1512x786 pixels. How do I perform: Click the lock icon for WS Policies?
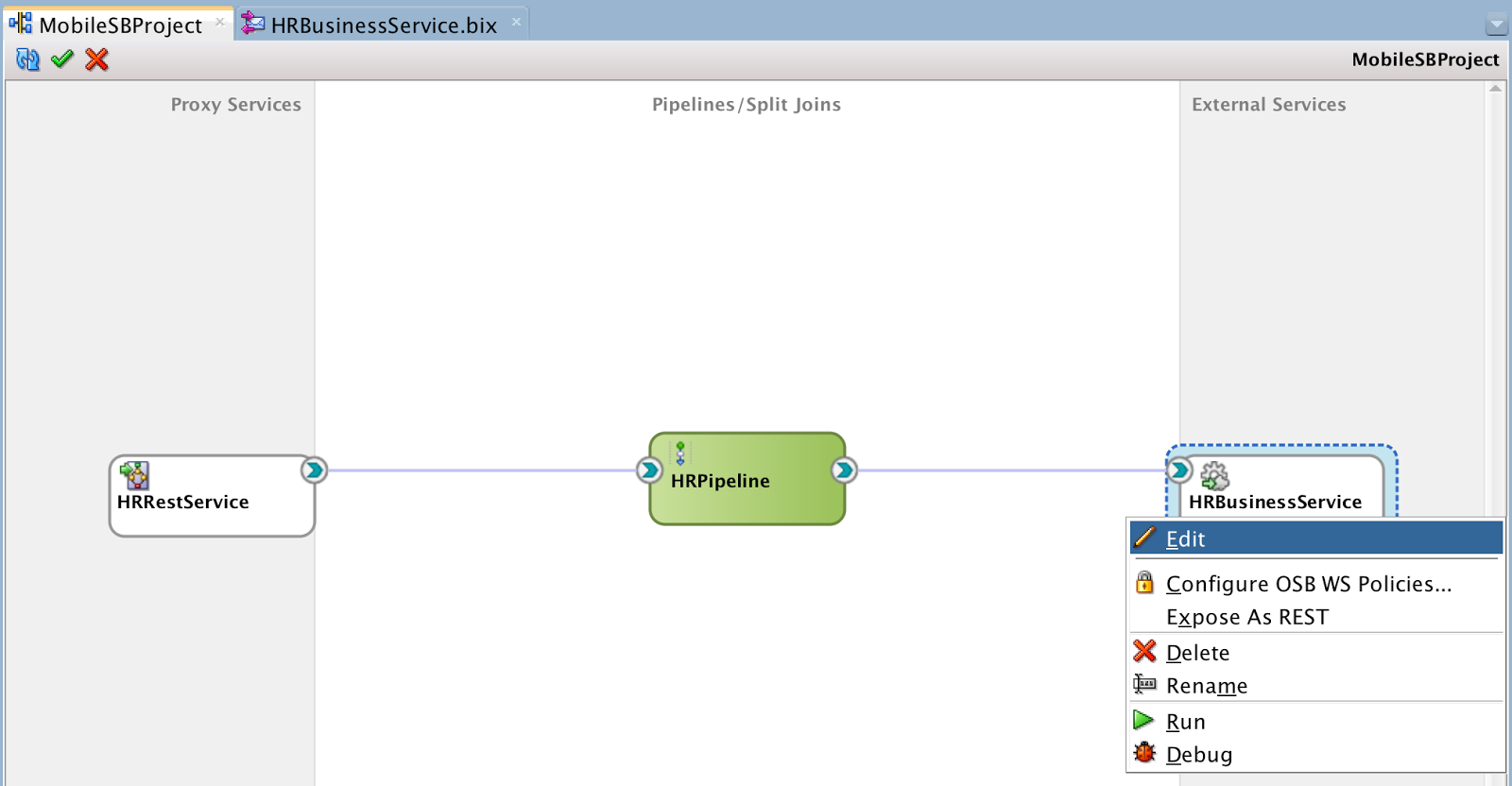(1144, 582)
